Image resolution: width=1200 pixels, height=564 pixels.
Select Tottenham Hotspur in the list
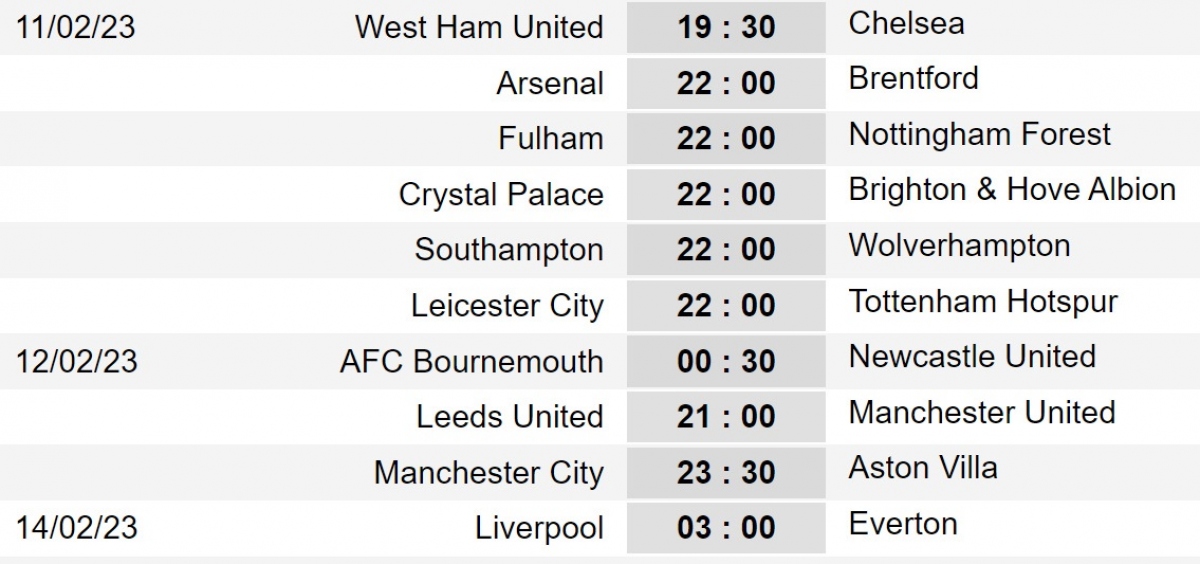point(983,301)
